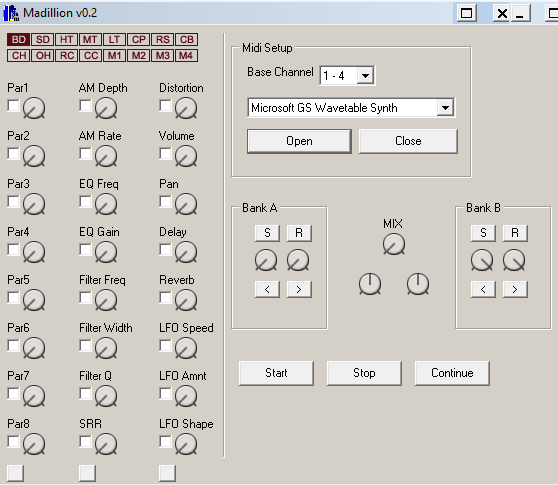Click the S button in Bank A
The image size is (558, 485).
pyautogui.click(x=267, y=233)
